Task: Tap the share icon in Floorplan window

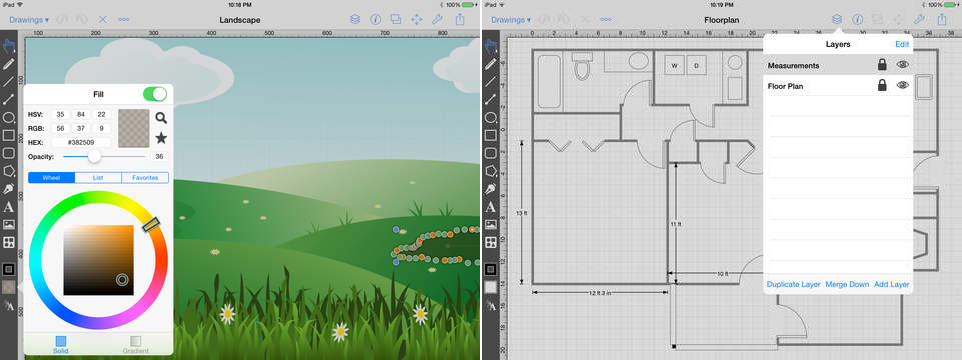Action: pos(941,19)
